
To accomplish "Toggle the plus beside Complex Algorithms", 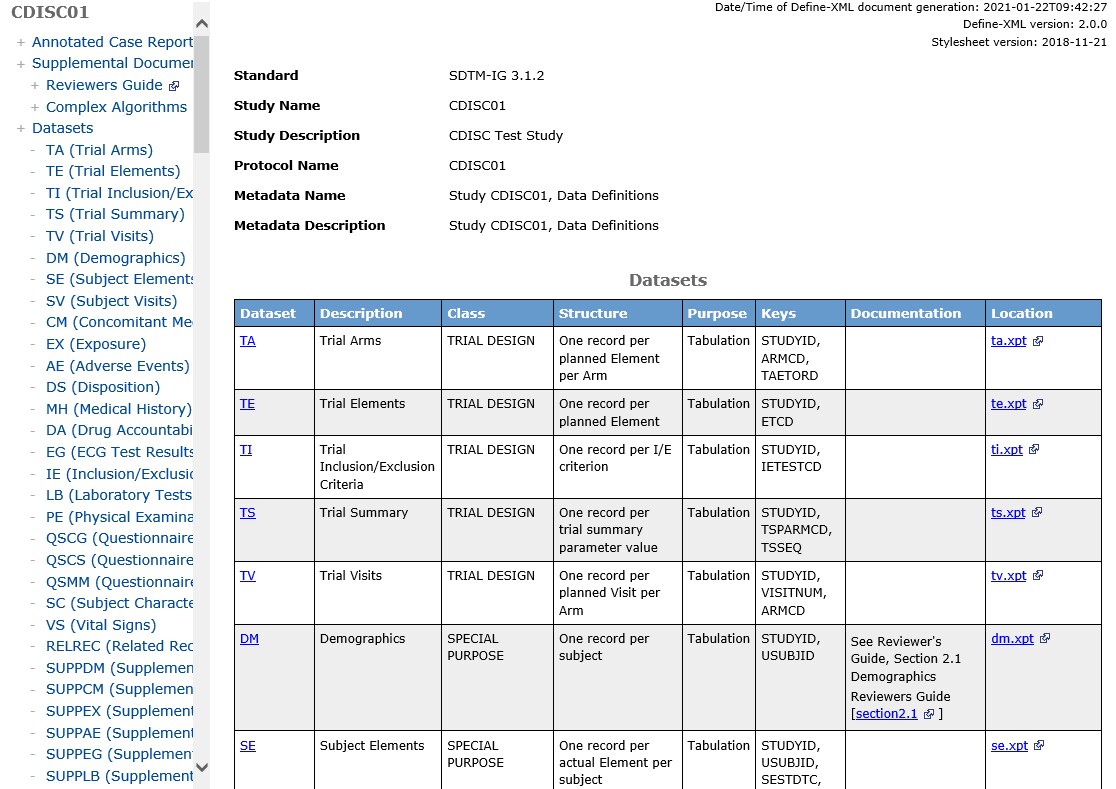I will pos(35,107).
